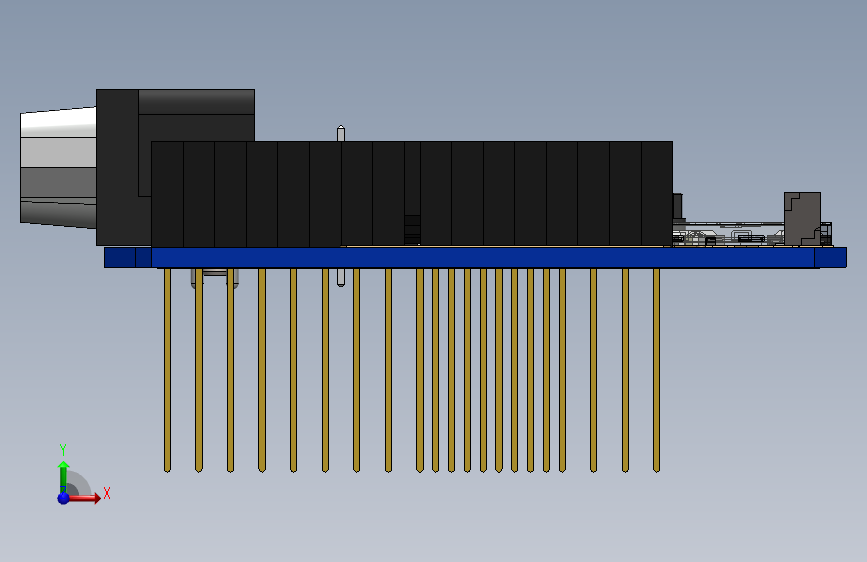
Task: Click the blue Z origin ball of triad
Action: click(x=64, y=498)
